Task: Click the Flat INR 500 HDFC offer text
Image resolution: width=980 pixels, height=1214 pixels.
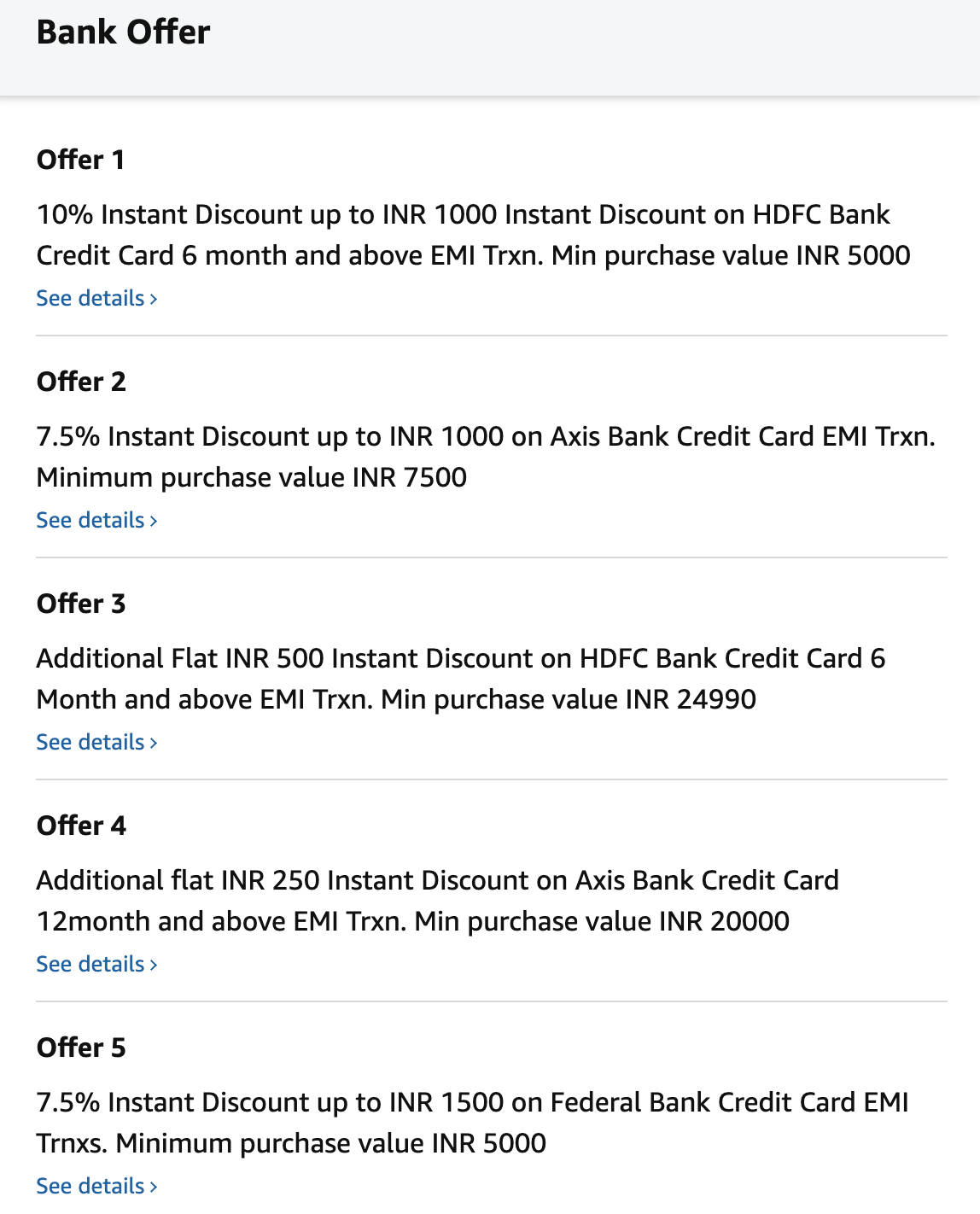Action: click(461, 679)
